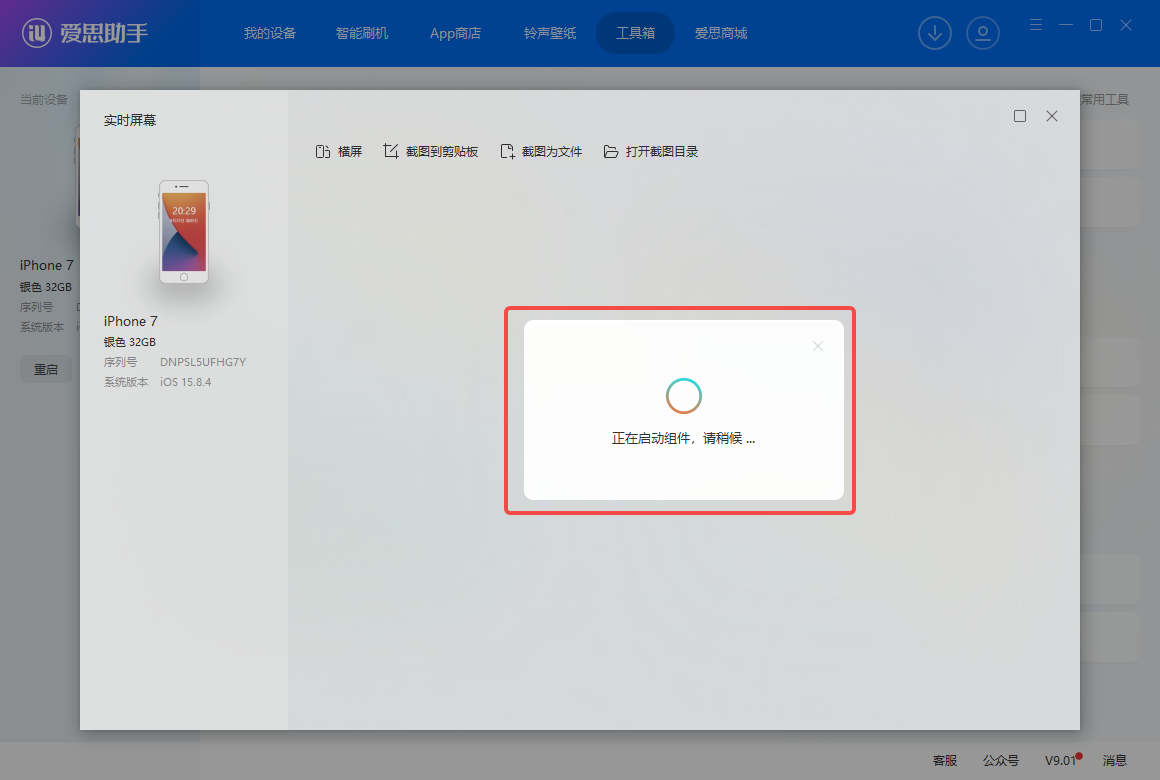Dismiss the loading popup with its X
The height and width of the screenshot is (780, 1160).
point(818,346)
